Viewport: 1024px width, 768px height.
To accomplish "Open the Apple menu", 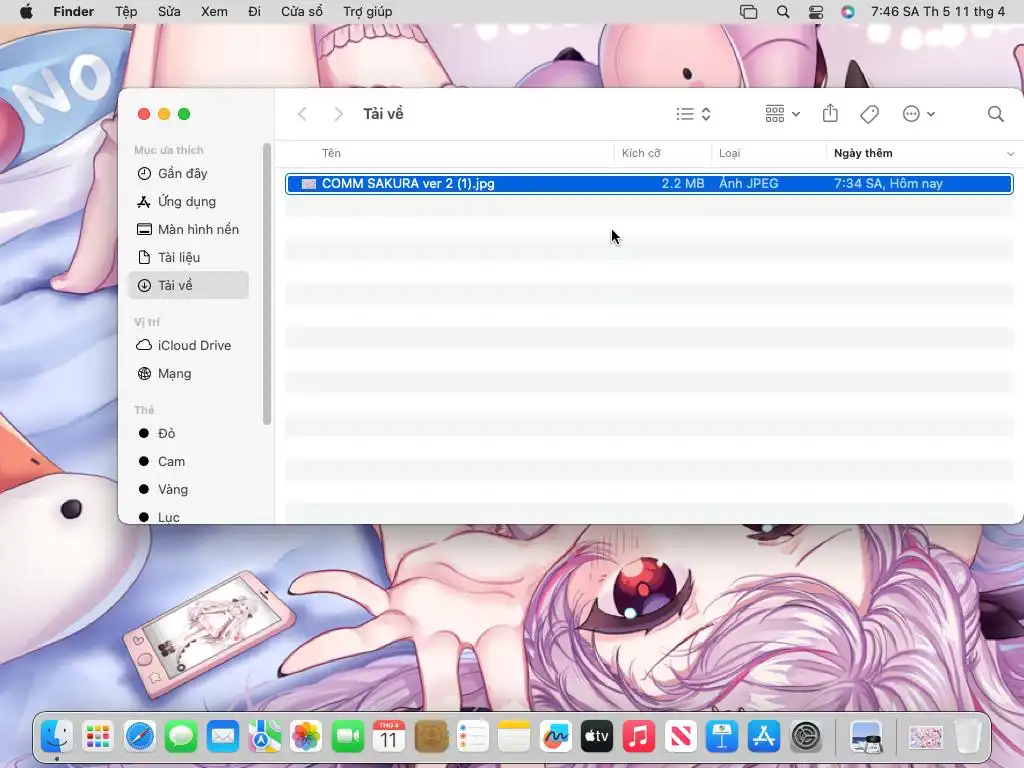I will (26, 12).
